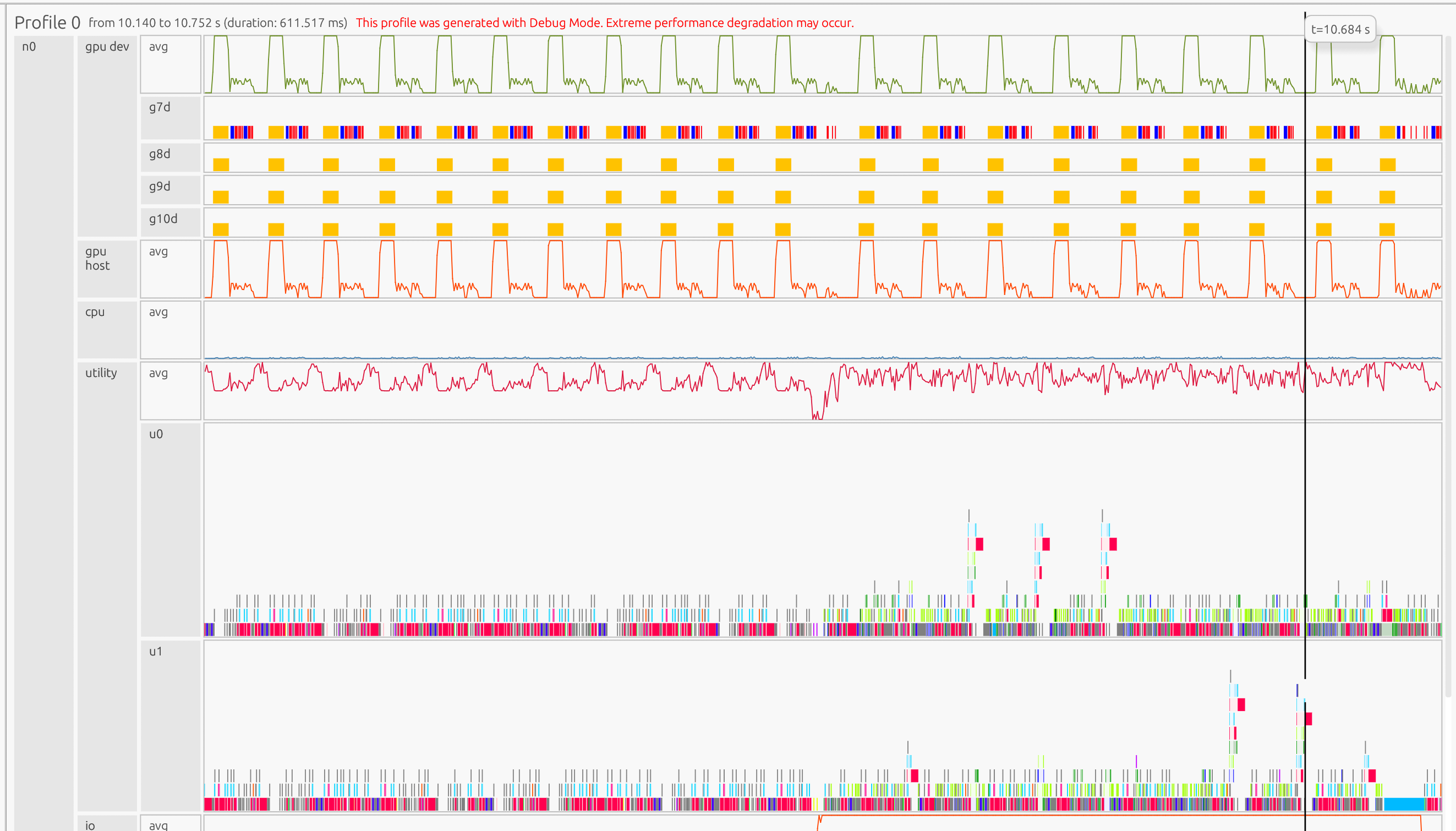
Task: Click the gpu host group label
Action: [x=97, y=259]
